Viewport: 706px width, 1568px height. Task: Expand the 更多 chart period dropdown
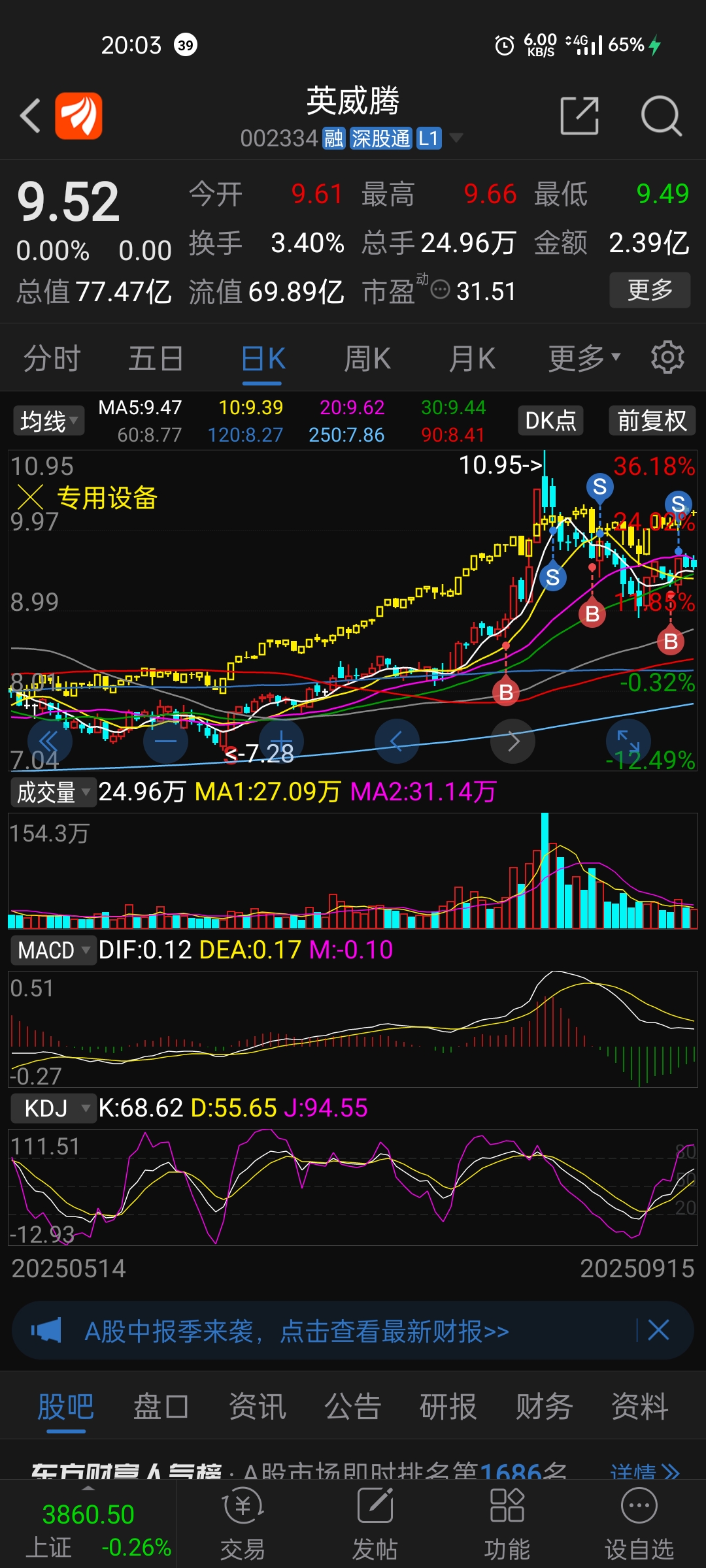tap(584, 358)
